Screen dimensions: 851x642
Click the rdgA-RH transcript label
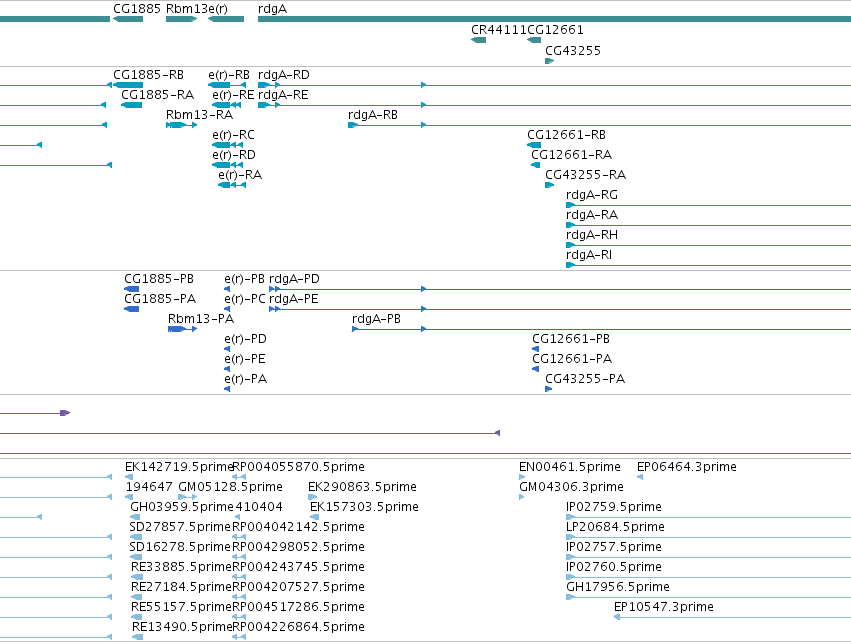592,235
